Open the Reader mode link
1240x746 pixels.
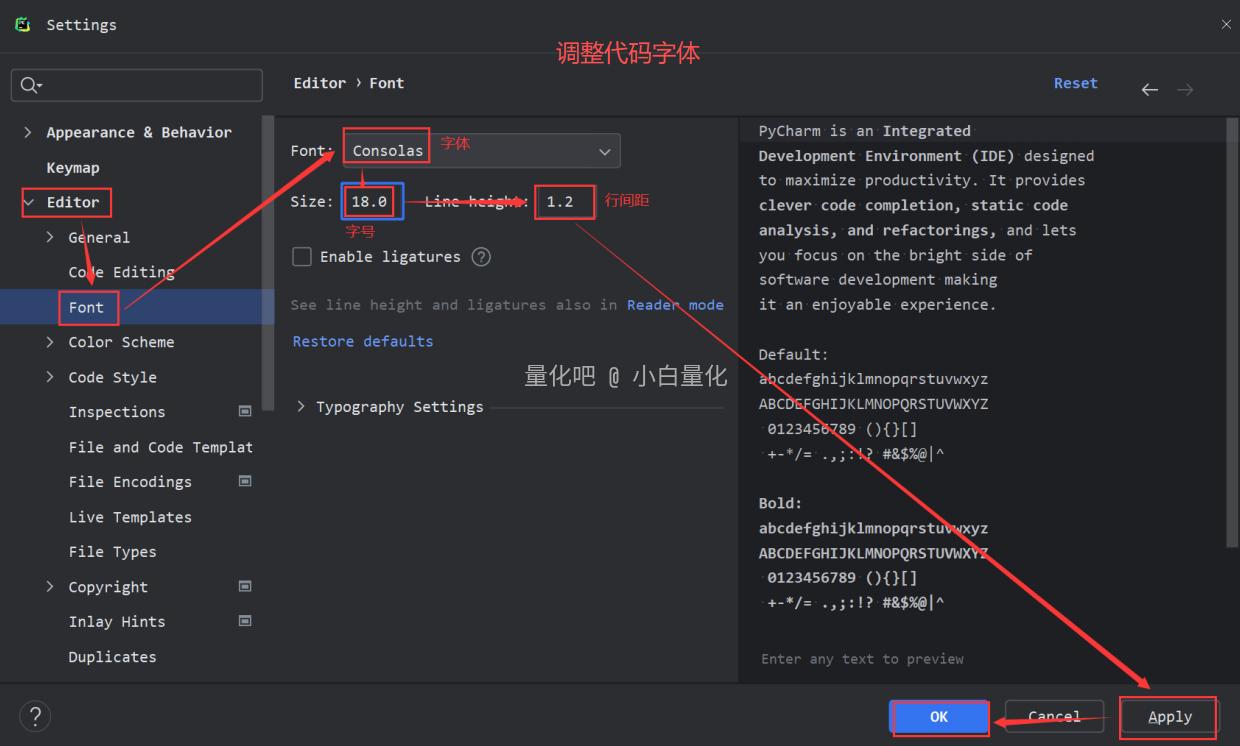675,305
